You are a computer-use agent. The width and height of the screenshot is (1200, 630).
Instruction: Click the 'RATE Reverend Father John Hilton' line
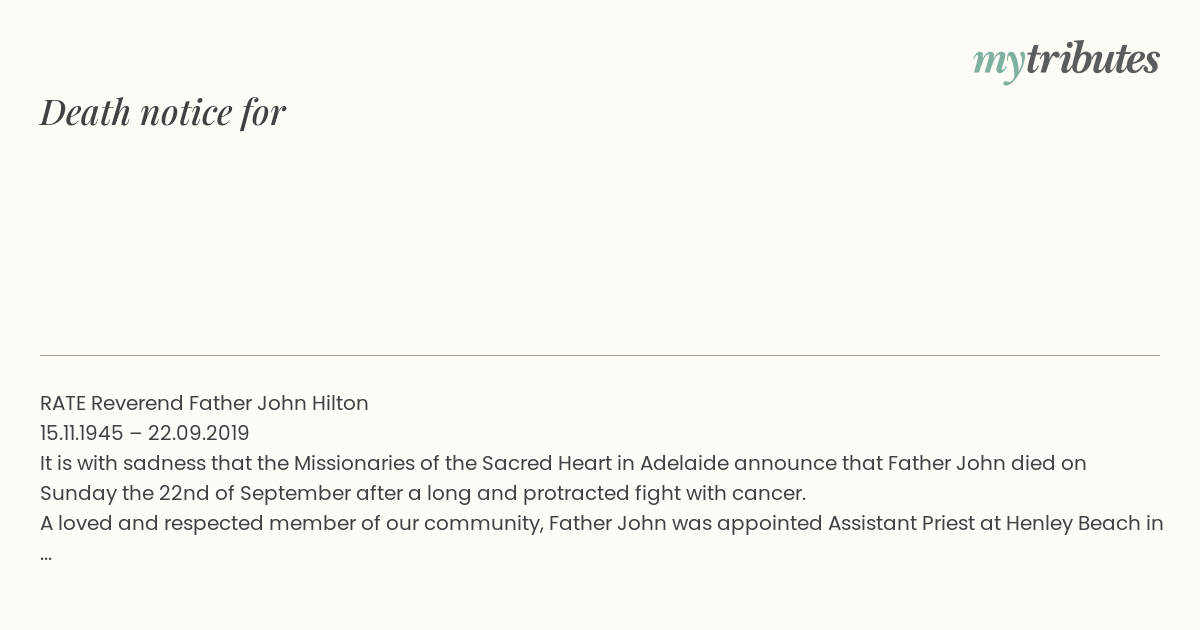click(204, 403)
